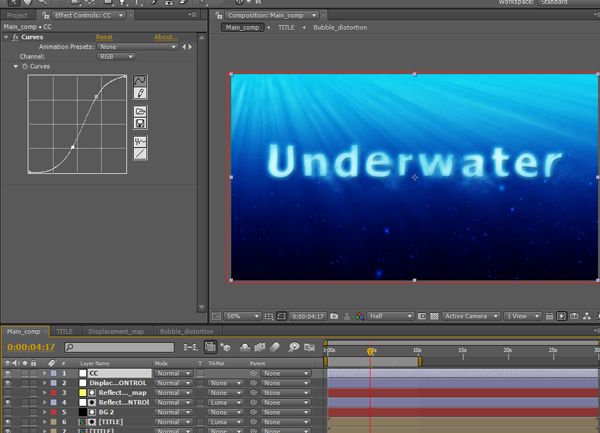This screenshot has width=600, height=433.
Task: Open TrkMat Luma dropdown for Reflect...NTROl layer
Action: click(225, 402)
